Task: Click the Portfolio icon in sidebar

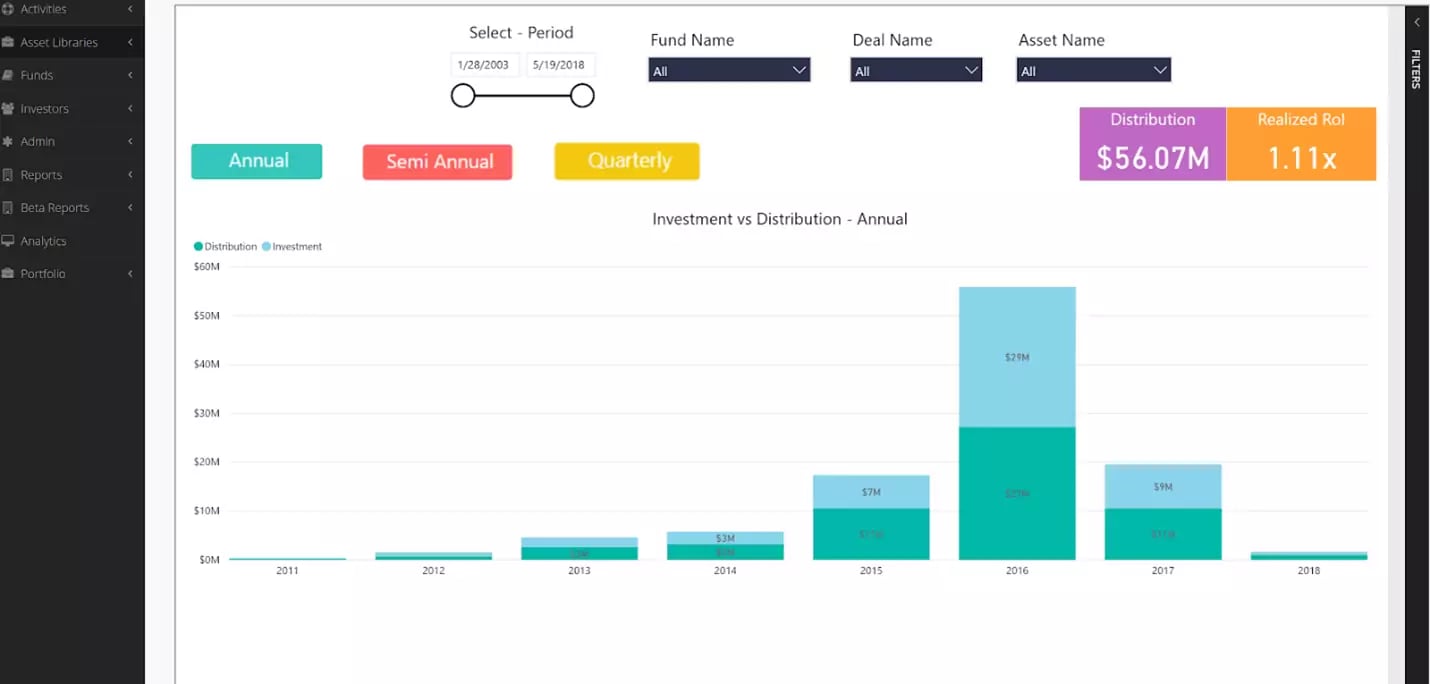Action: (x=9, y=274)
